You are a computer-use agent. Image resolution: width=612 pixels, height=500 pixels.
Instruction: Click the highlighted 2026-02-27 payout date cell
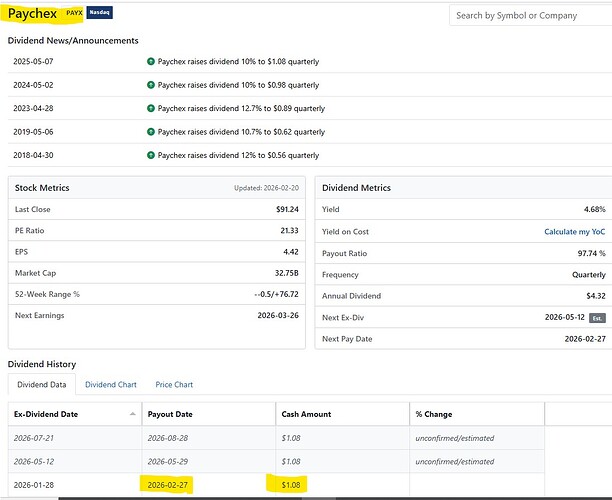click(169, 485)
